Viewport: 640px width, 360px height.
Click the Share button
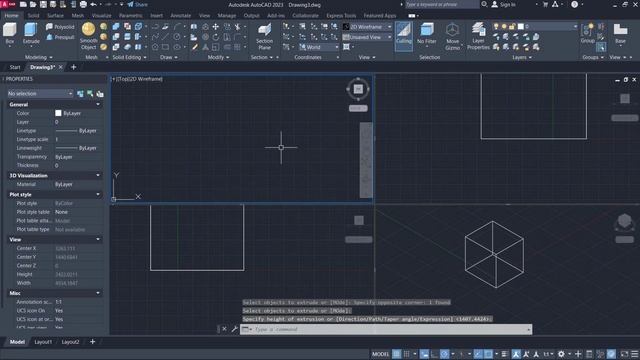[x=137, y=4]
